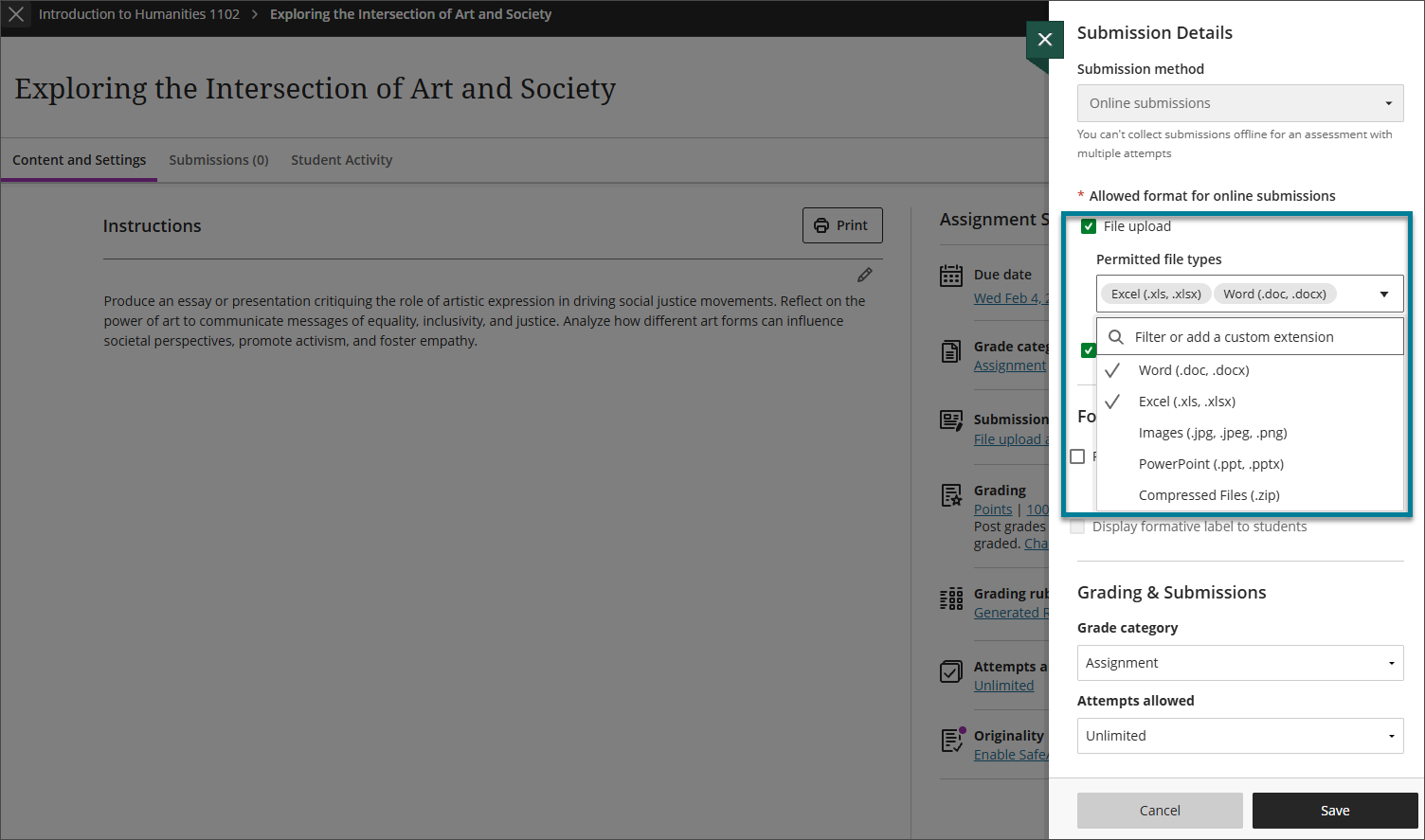The image size is (1425, 840).
Task: Click the Generated rubric link
Action: click(1011, 613)
